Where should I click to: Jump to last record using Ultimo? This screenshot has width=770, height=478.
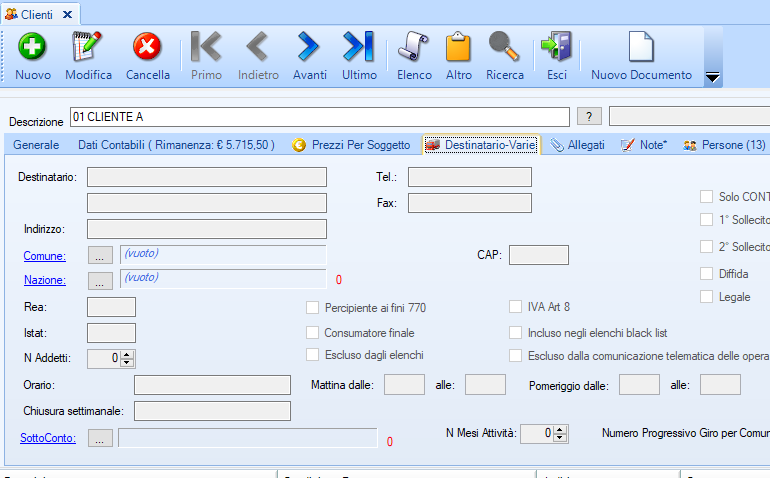[x=358, y=47]
